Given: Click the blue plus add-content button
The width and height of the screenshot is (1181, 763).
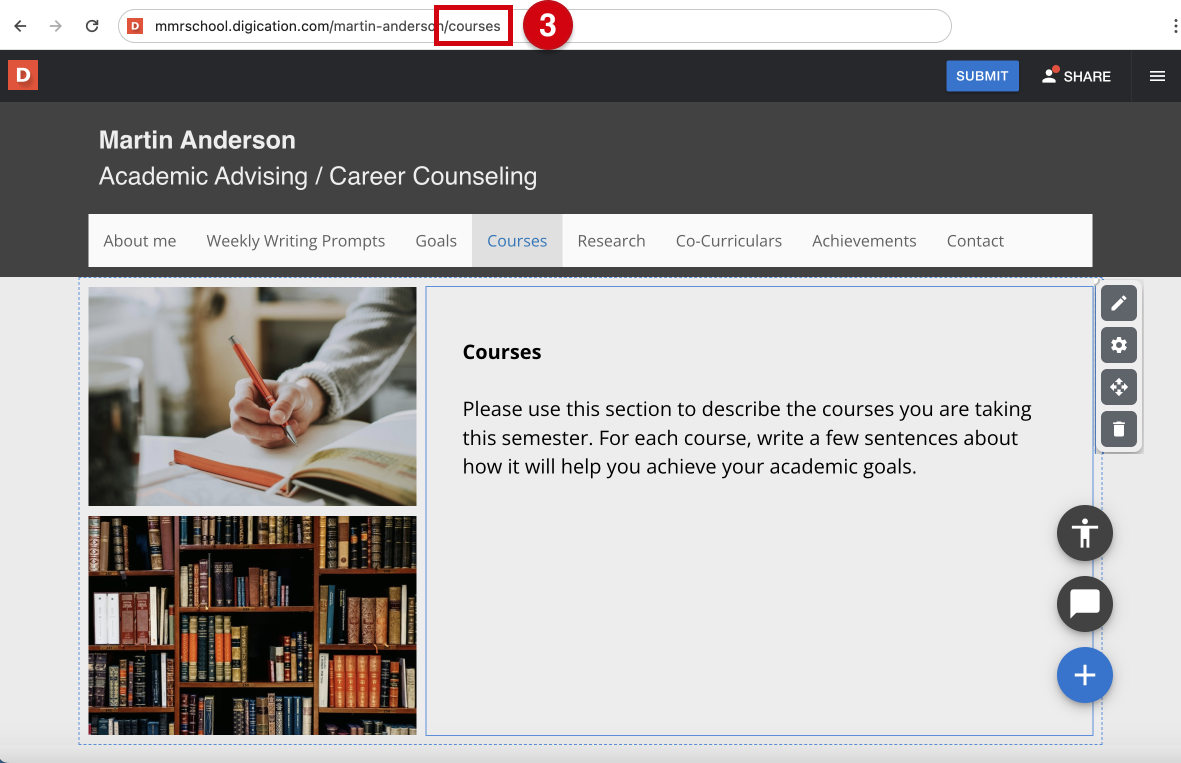Looking at the screenshot, I should point(1085,675).
